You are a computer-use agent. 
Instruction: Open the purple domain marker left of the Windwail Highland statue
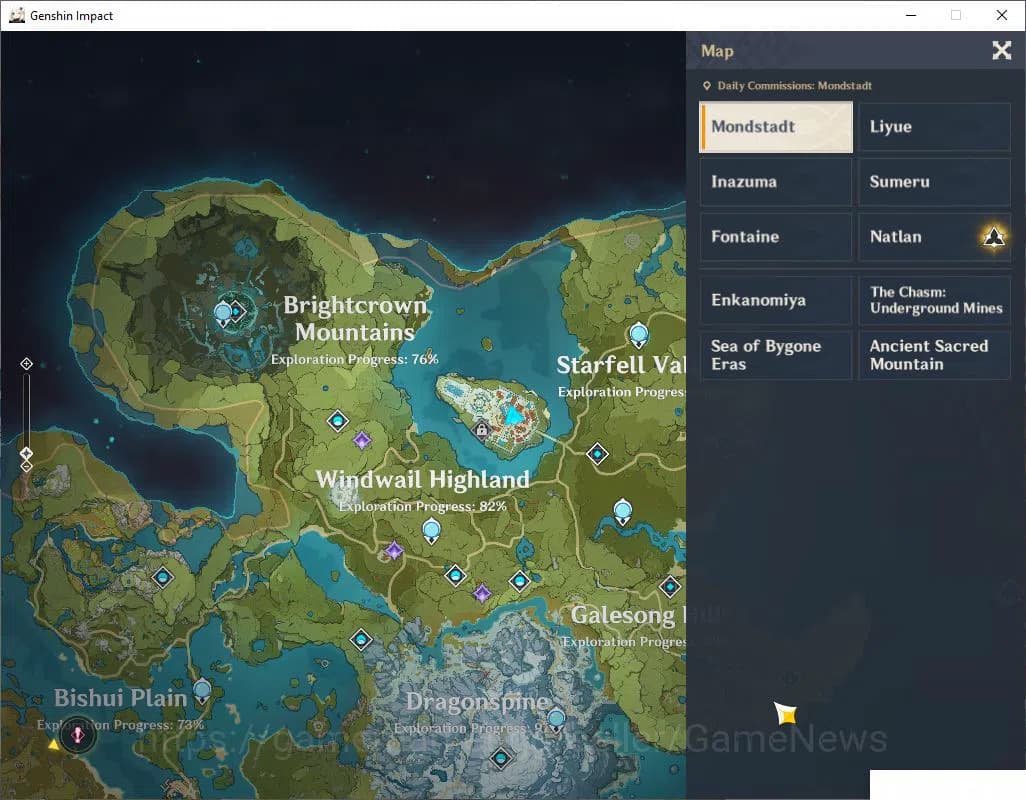(393, 550)
